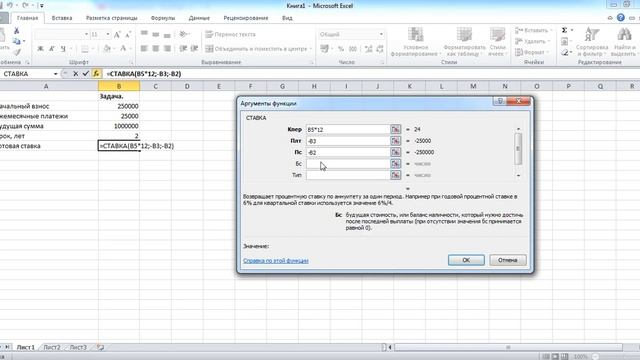Decrease font size with small A icon
Image resolution: width=640 pixels, height=360 pixels.
[128, 35]
